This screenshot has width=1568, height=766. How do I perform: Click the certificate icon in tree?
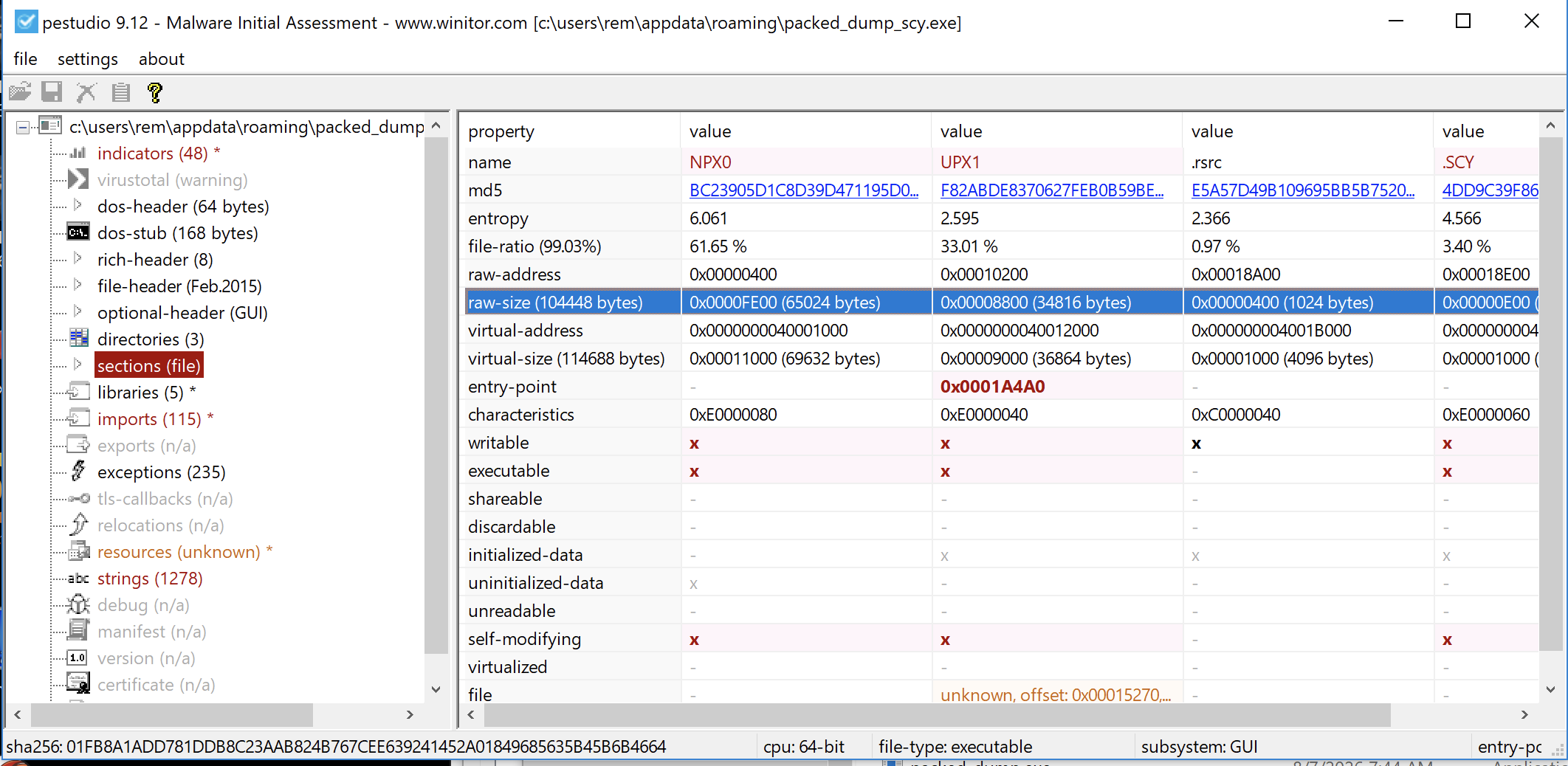coord(78,683)
